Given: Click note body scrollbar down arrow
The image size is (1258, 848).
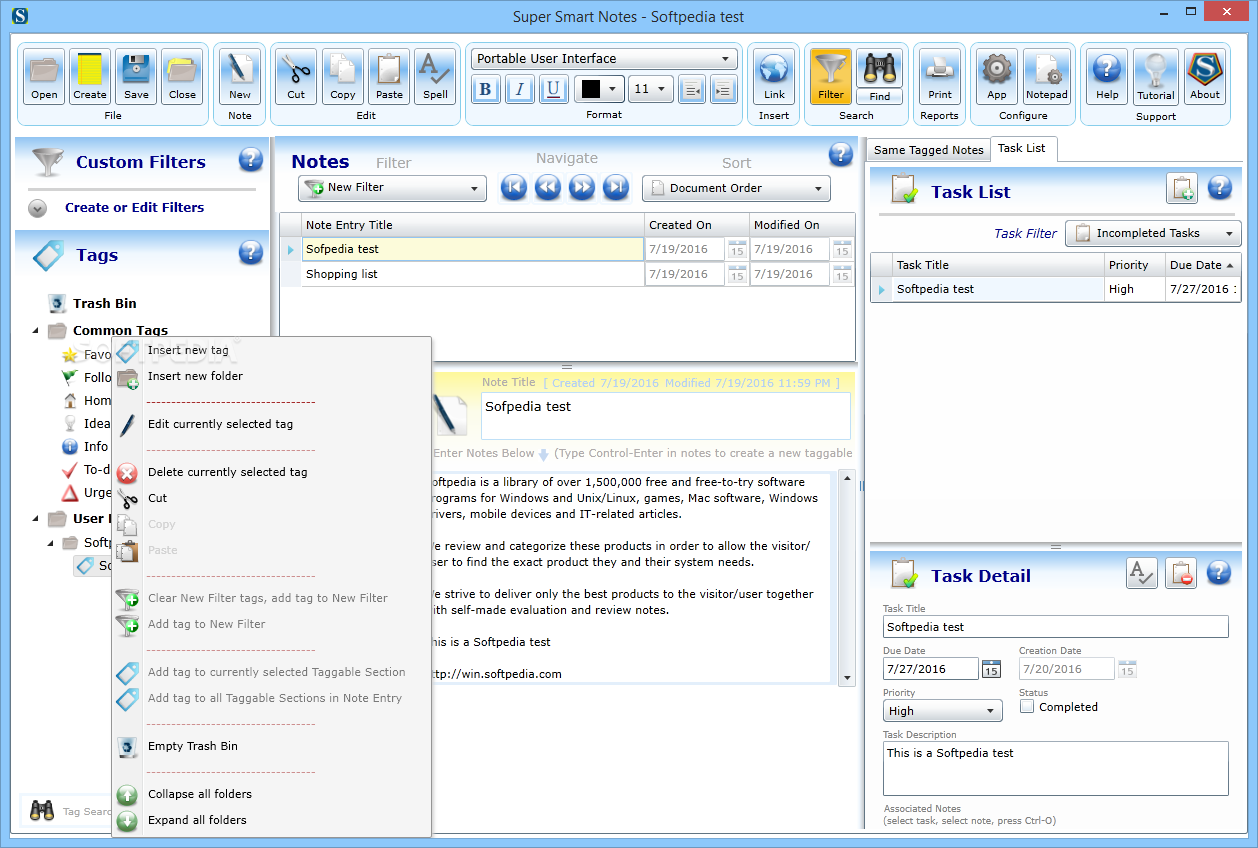Looking at the screenshot, I should (848, 678).
